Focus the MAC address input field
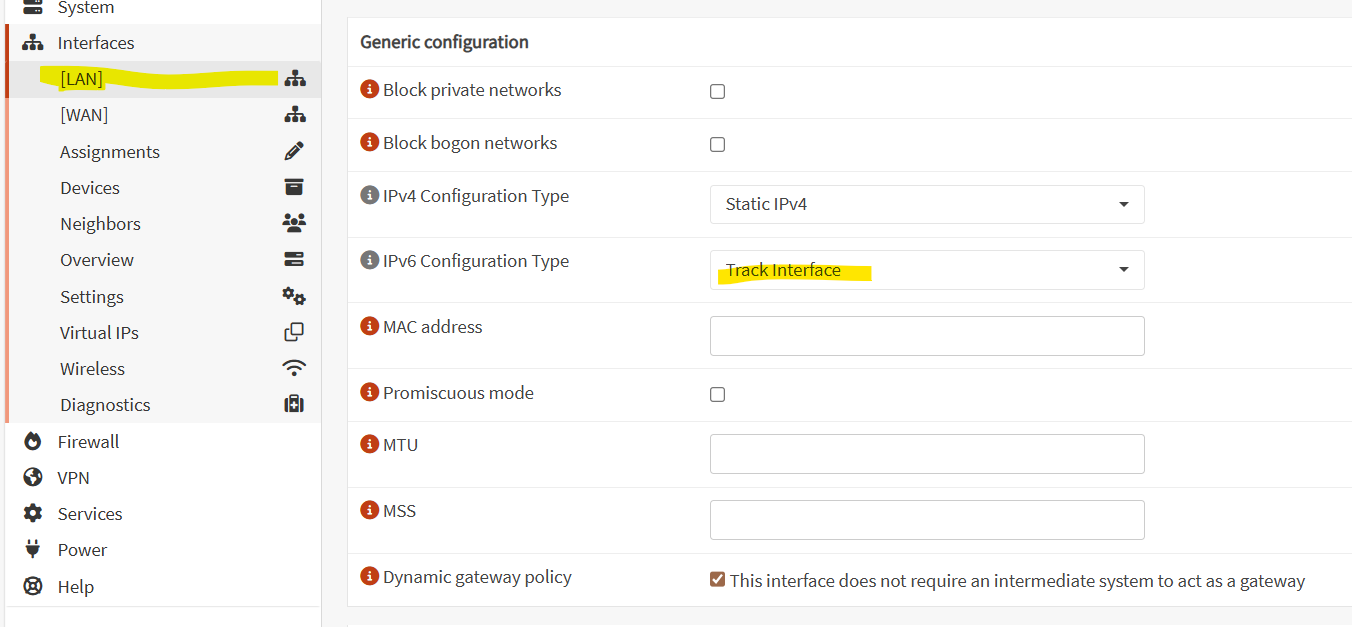This screenshot has width=1352, height=627. [x=927, y=336]
